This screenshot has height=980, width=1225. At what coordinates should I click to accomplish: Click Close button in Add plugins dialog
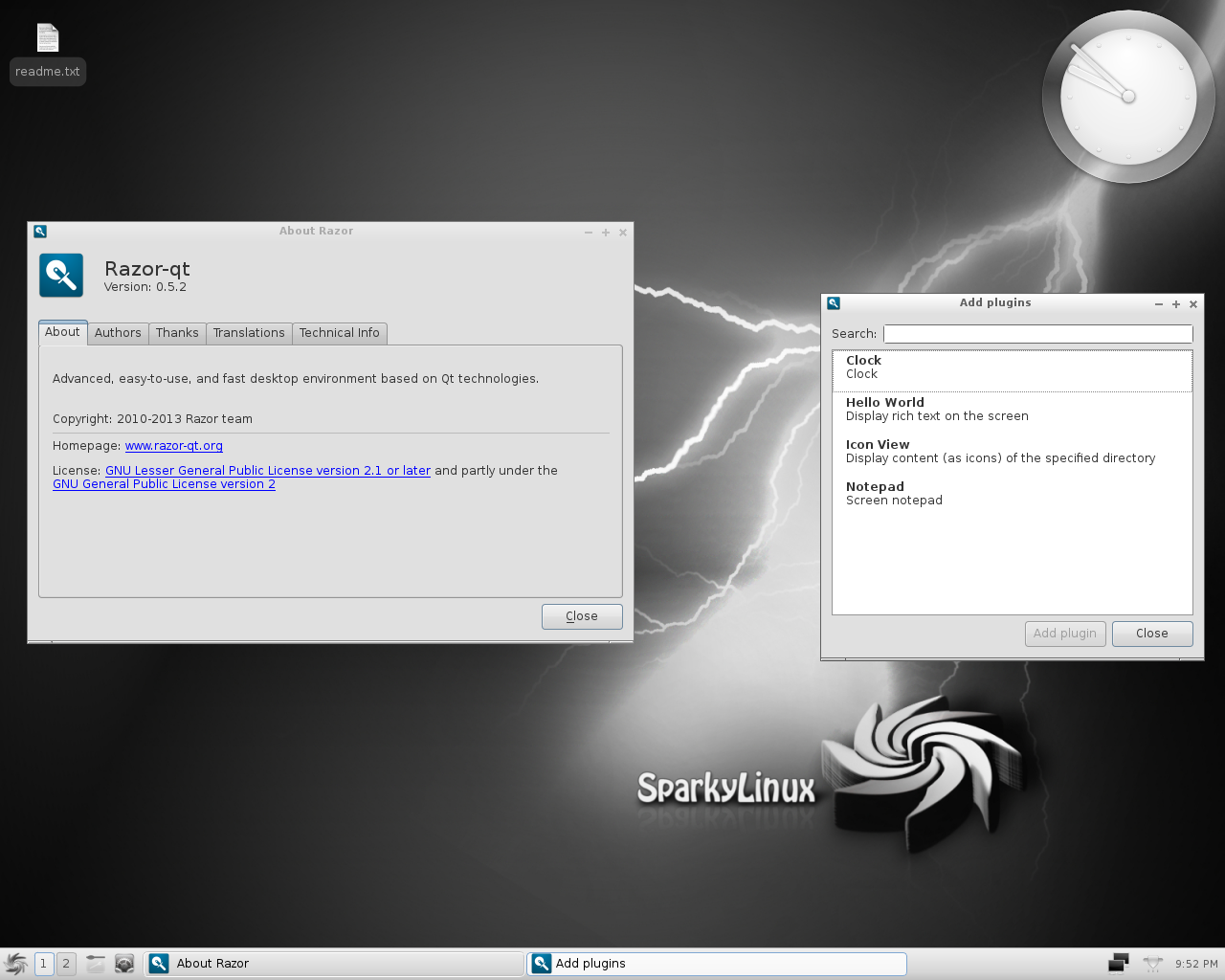(x=1152, y=634)
